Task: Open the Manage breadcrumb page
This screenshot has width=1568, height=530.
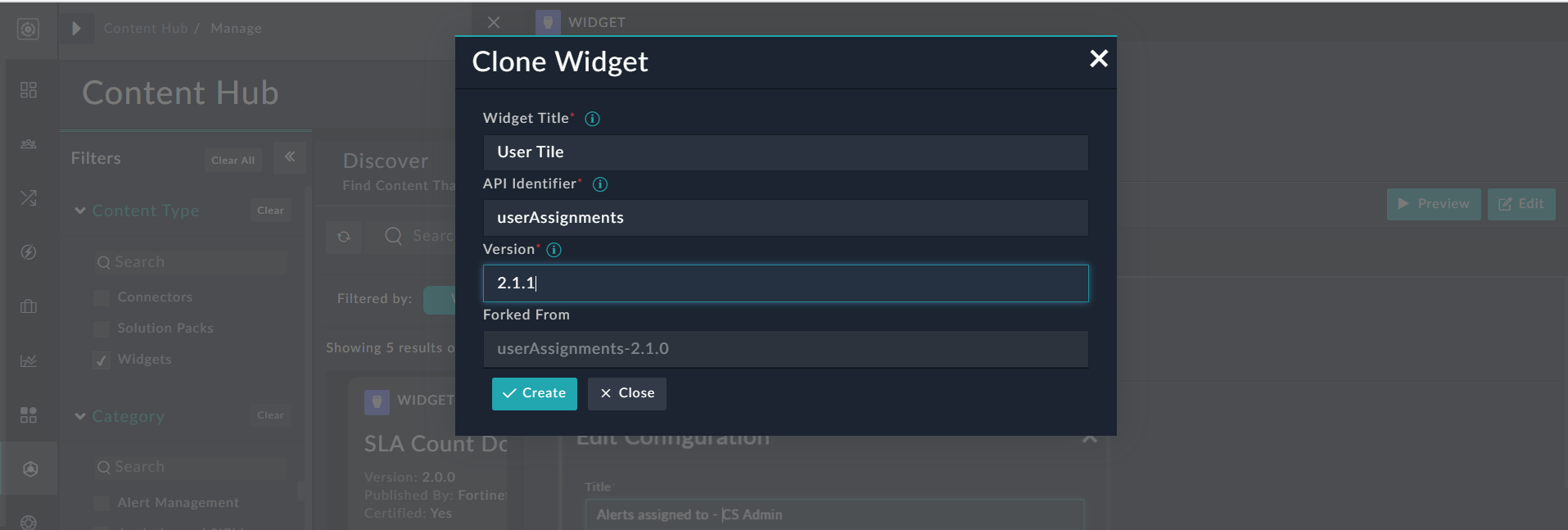Action: [235, 27]
